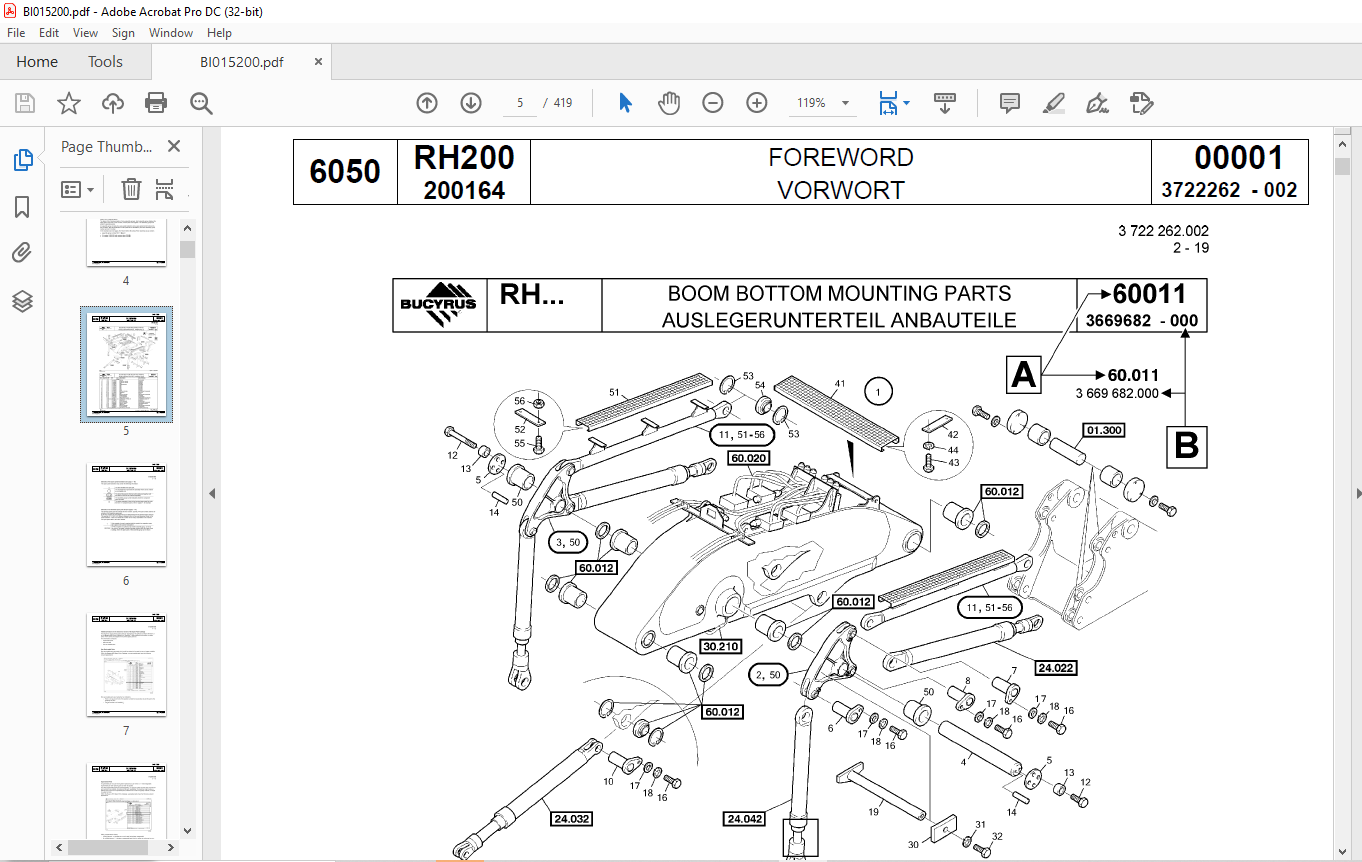
Task: Open the Bookmarks panel icon
Action: pos(22,207)
